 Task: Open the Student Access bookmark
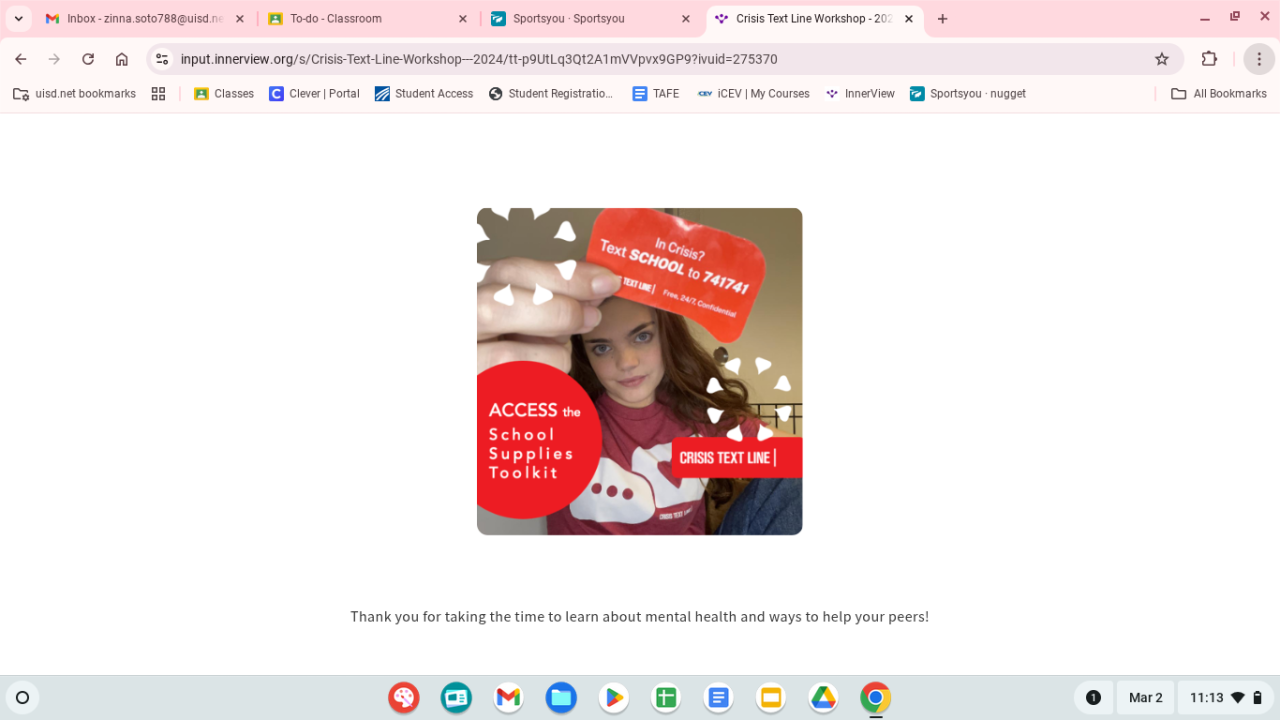pos(424,94)
